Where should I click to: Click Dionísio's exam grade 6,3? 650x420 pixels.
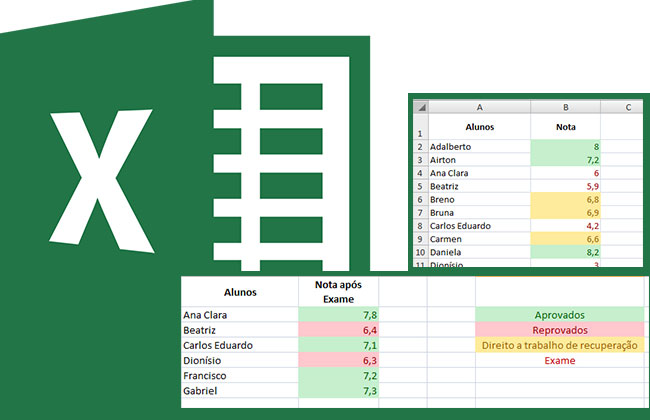click(338, 360)
